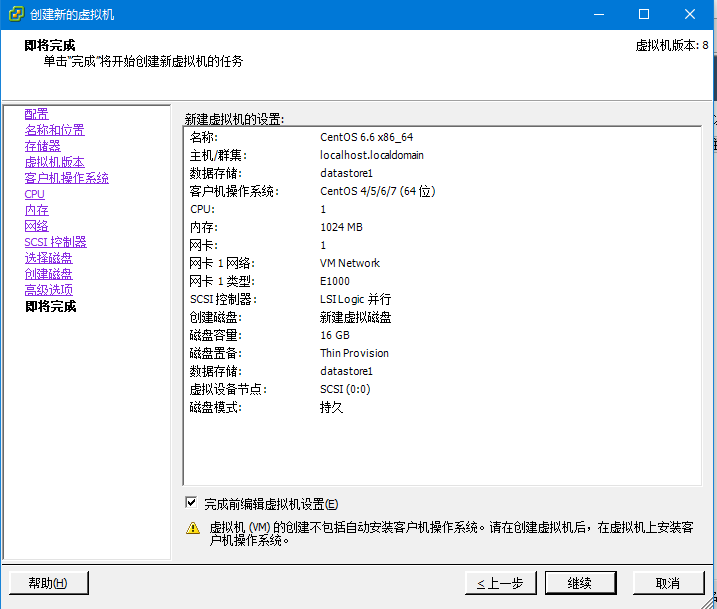Click the yellow warning triangle icon
This screenshot has height=609, width=717.
point(193,528)
